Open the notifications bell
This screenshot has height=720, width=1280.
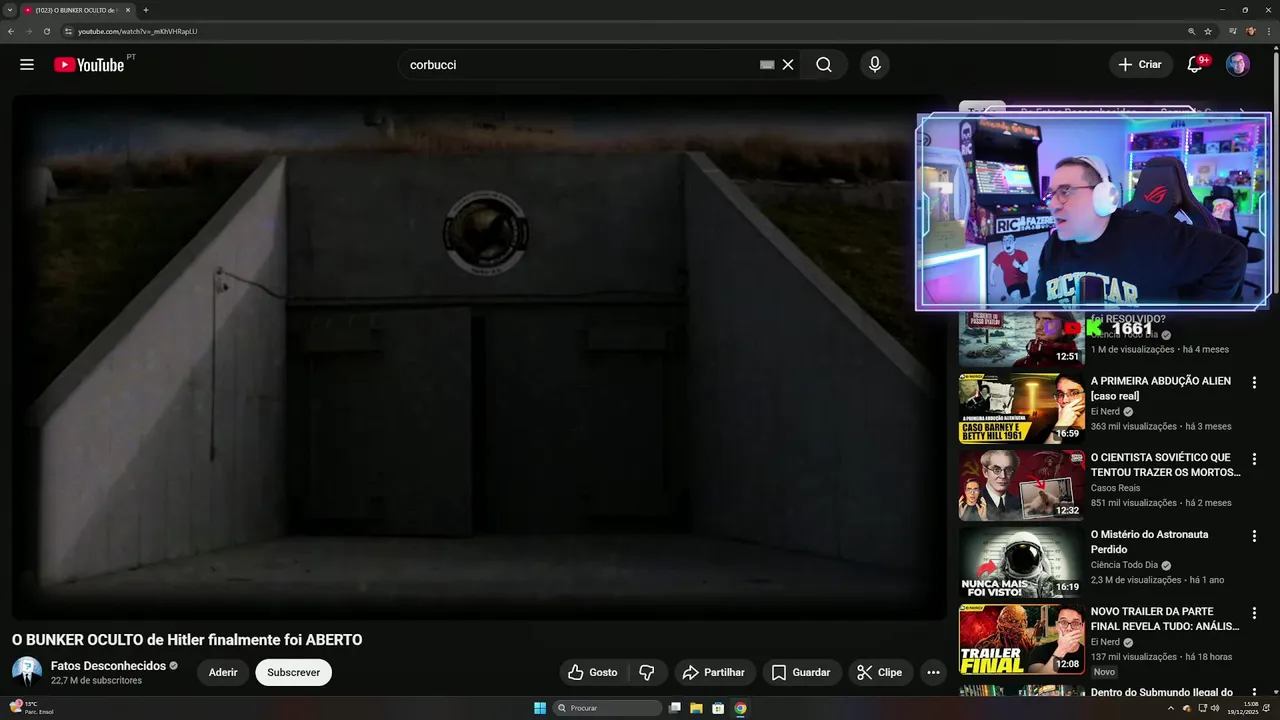click(x=1195, y=65)
